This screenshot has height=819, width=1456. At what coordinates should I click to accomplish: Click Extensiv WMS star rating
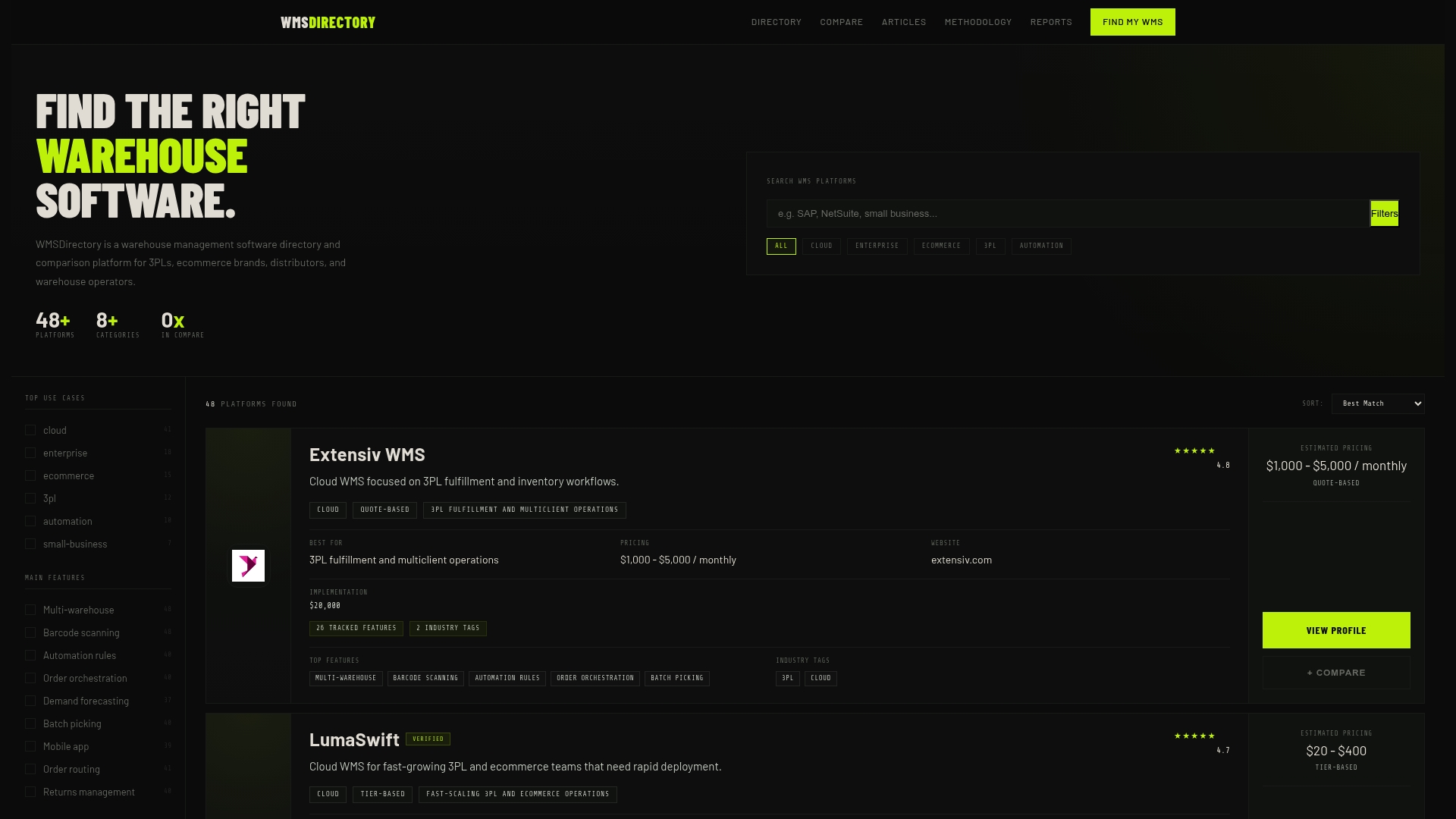tap(1194, 451)
